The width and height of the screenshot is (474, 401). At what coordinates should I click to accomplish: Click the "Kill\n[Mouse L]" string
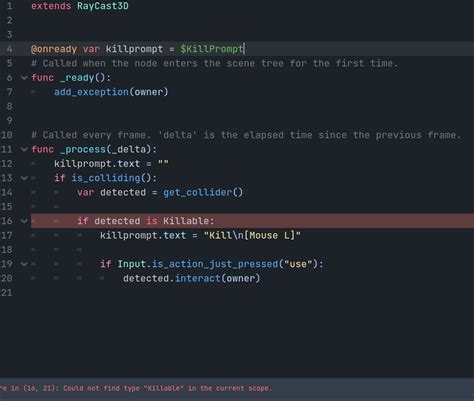click(x=252, y=236)
